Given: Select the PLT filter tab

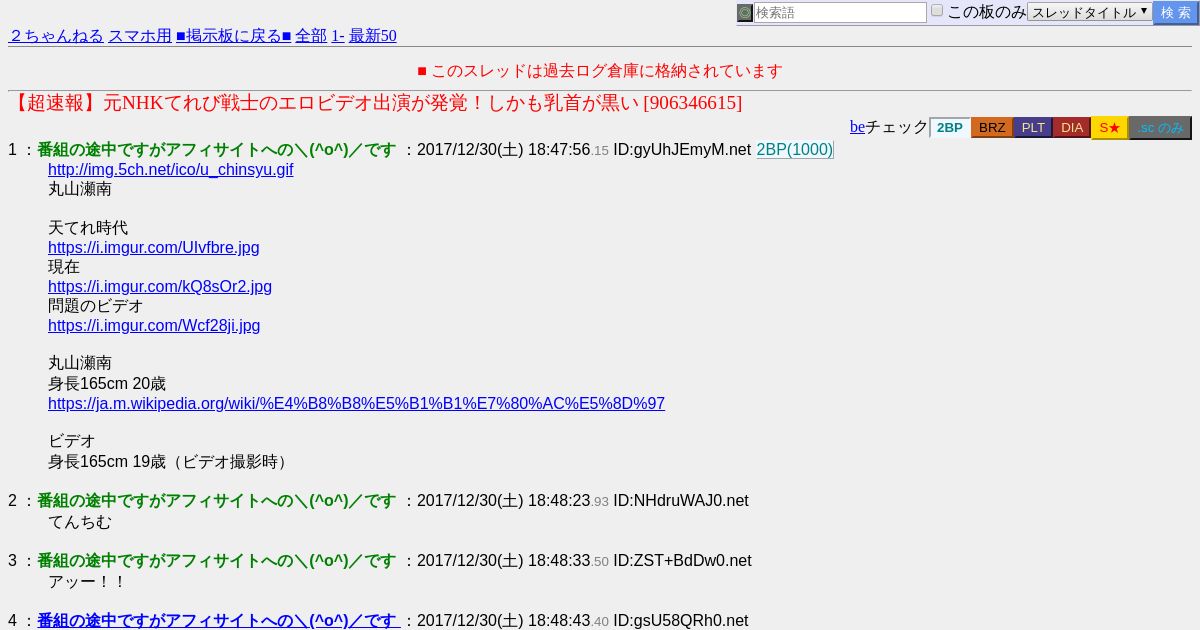Looking at the screenshot, I should (1033, 128).
